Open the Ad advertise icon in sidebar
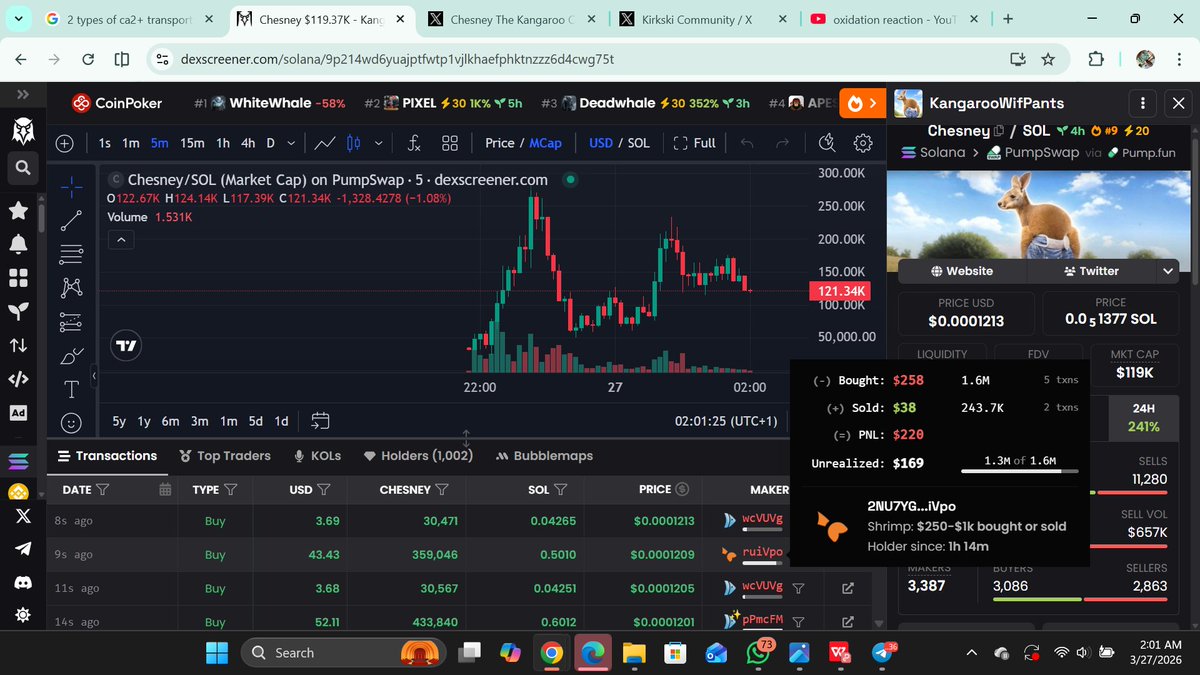 [x=18, y=413]
